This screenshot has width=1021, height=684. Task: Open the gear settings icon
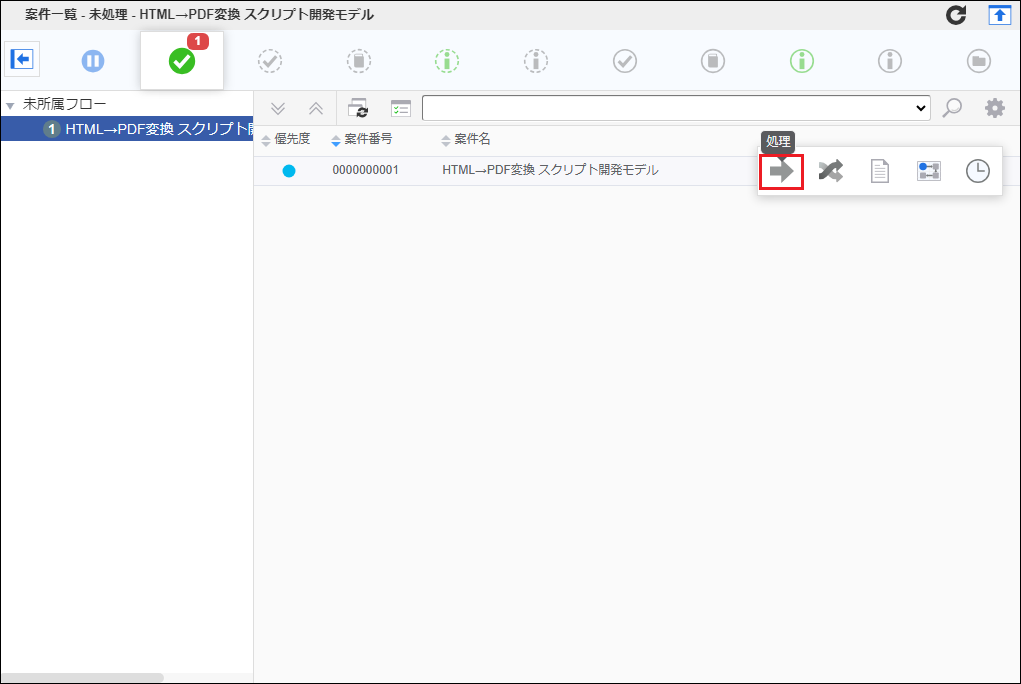994,108
